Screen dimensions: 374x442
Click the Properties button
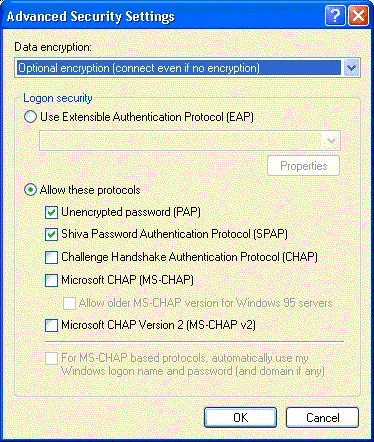click(x=303, y=166)
